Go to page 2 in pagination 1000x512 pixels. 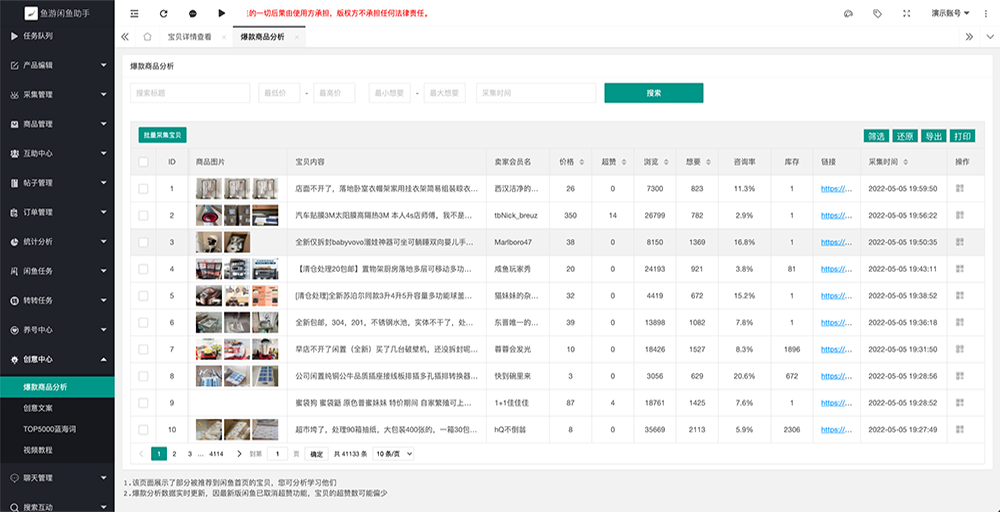pos(173,454)
